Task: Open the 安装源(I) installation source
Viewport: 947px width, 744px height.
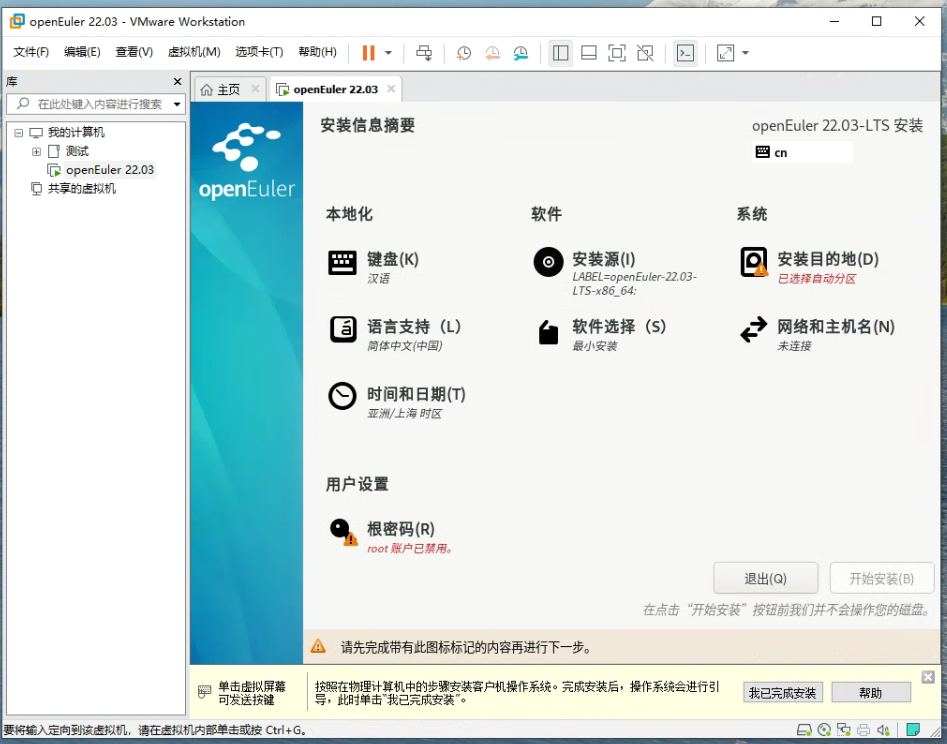Action: 616,272
